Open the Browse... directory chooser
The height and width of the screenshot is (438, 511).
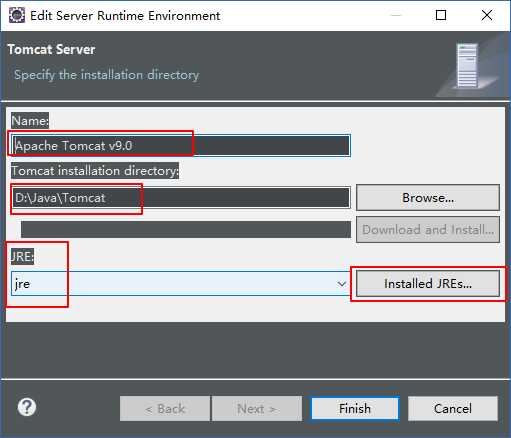click(x=428, y=198)
